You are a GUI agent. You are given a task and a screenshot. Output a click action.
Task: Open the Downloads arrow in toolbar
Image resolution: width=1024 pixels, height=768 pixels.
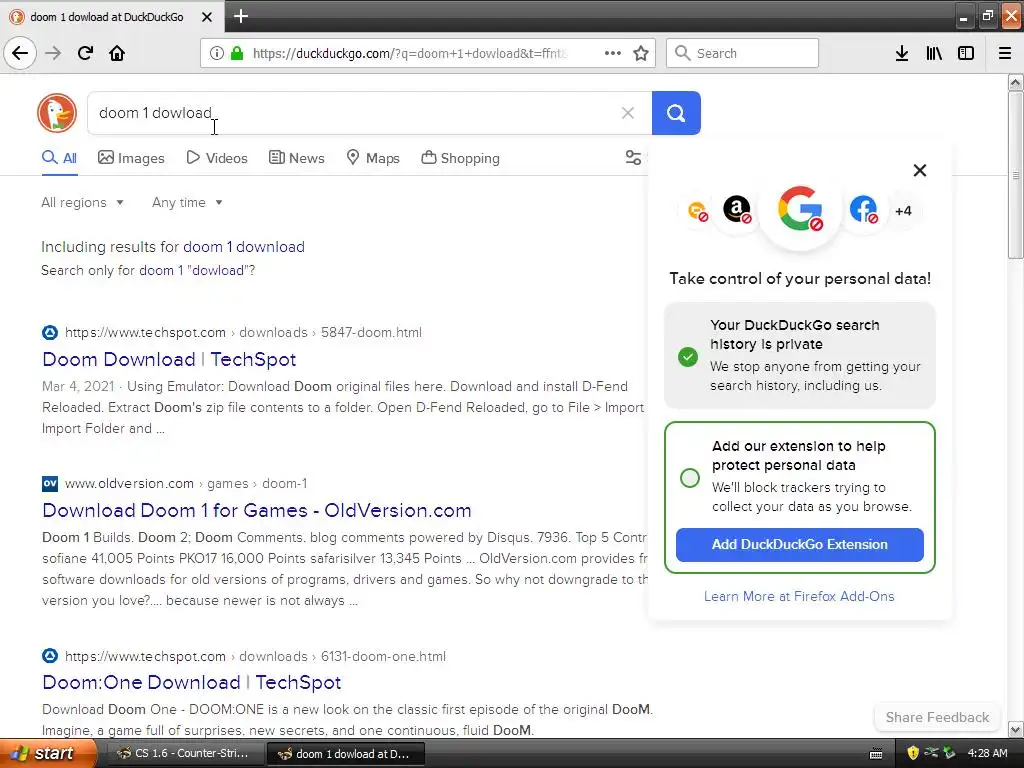click(x=902, y=53)
